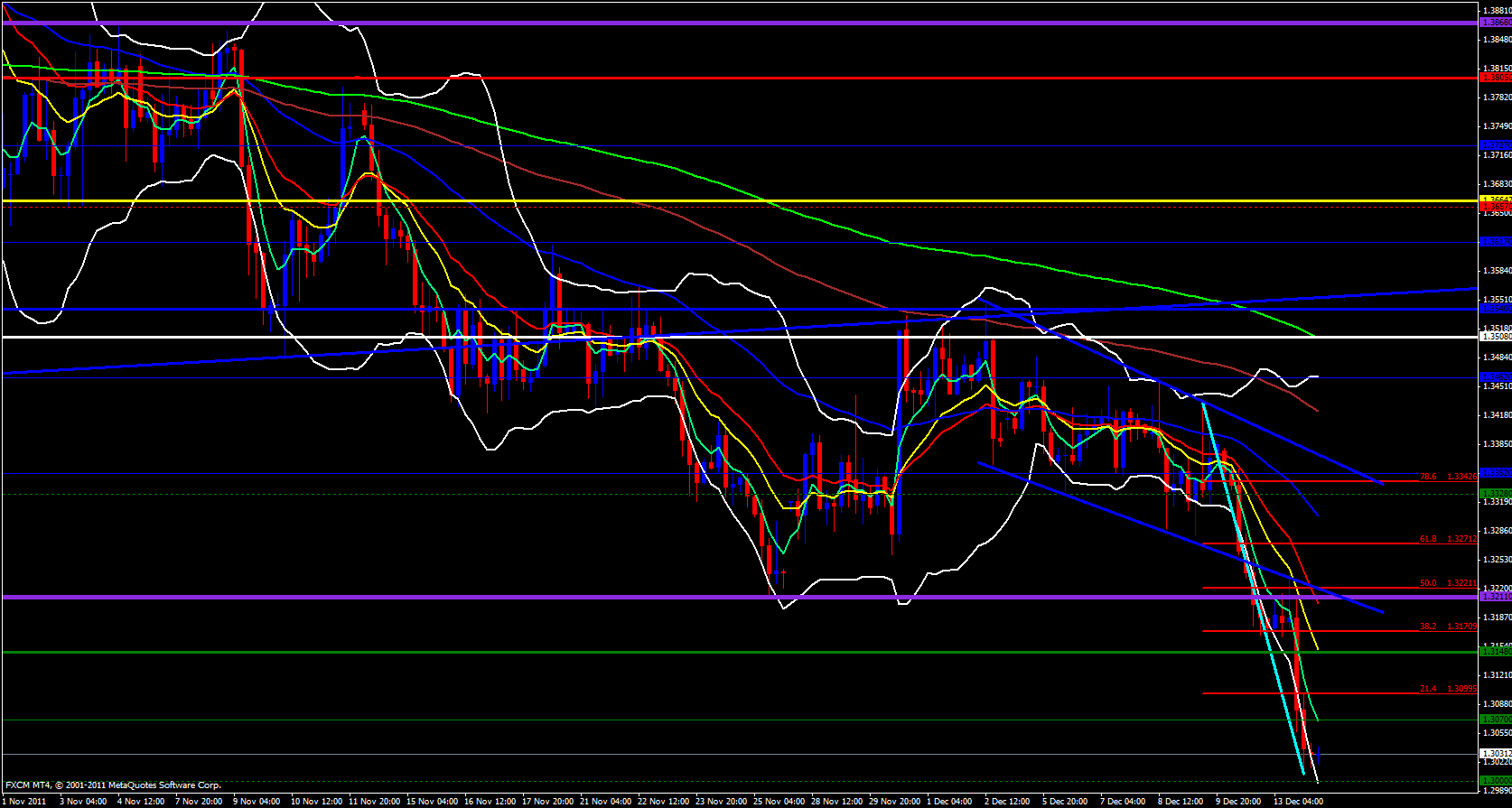Select the red 1.38050 price tag

click(x=1495, y=78)
